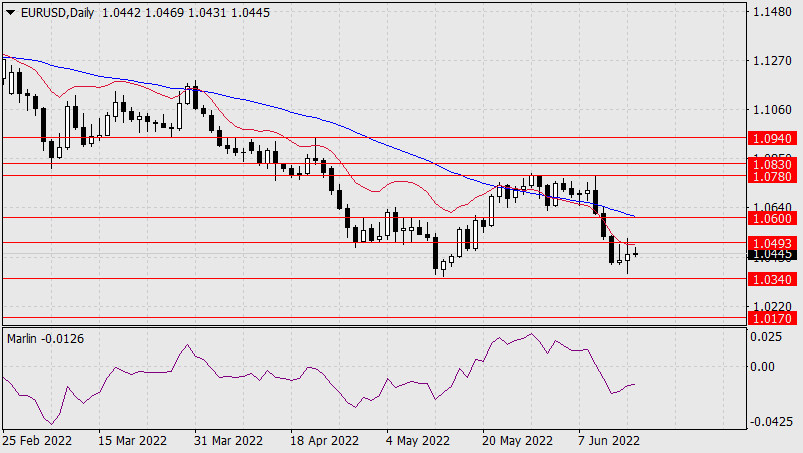Click the OHLC values 1.0442 1.0469 1.0431 1.0445

[186, 13]
